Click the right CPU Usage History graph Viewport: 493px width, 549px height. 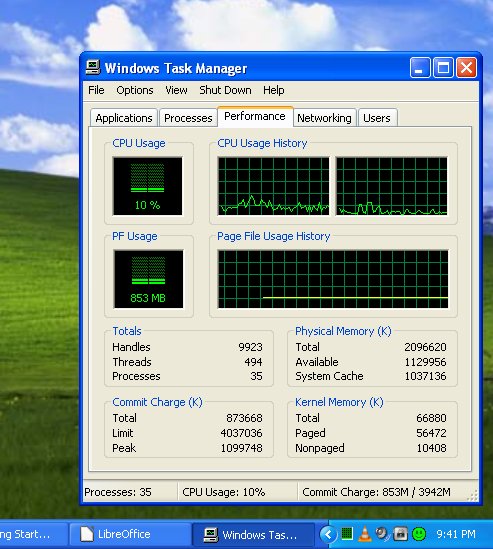(x=391, y=186)
